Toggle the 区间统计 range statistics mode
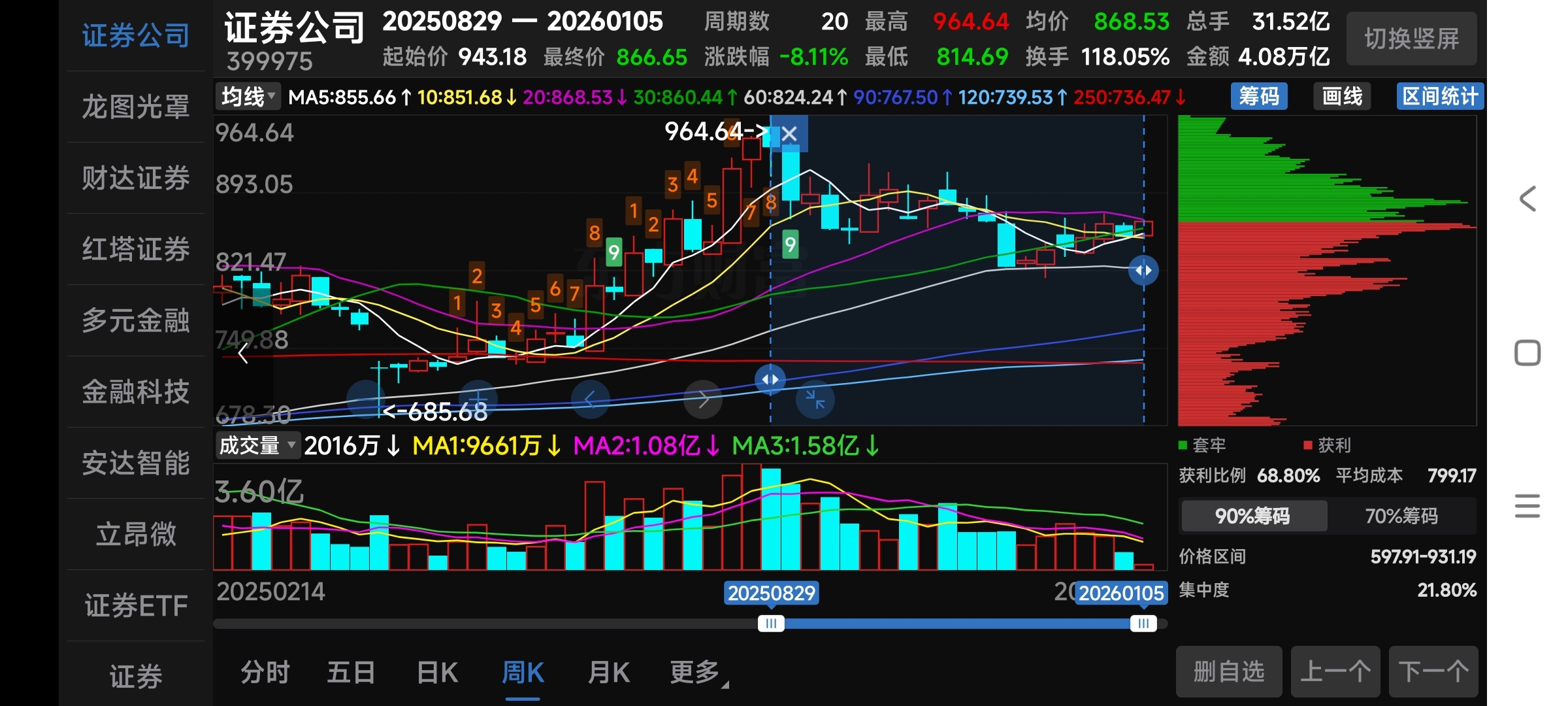 coord(1440,97)
